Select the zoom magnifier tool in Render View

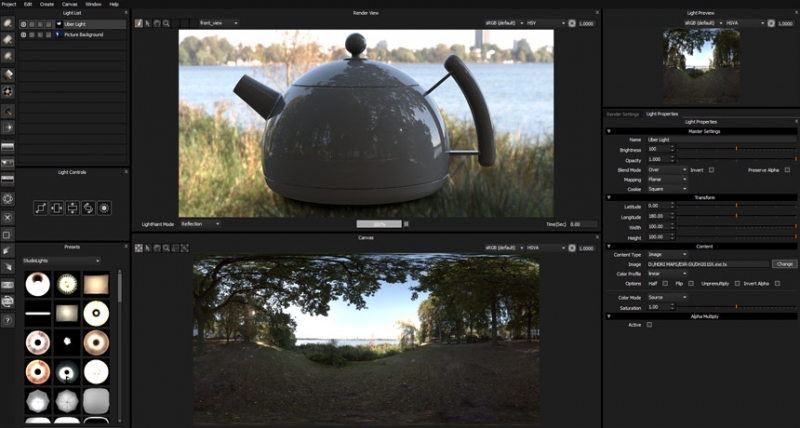pyautogui.click(x=166, y=23)
